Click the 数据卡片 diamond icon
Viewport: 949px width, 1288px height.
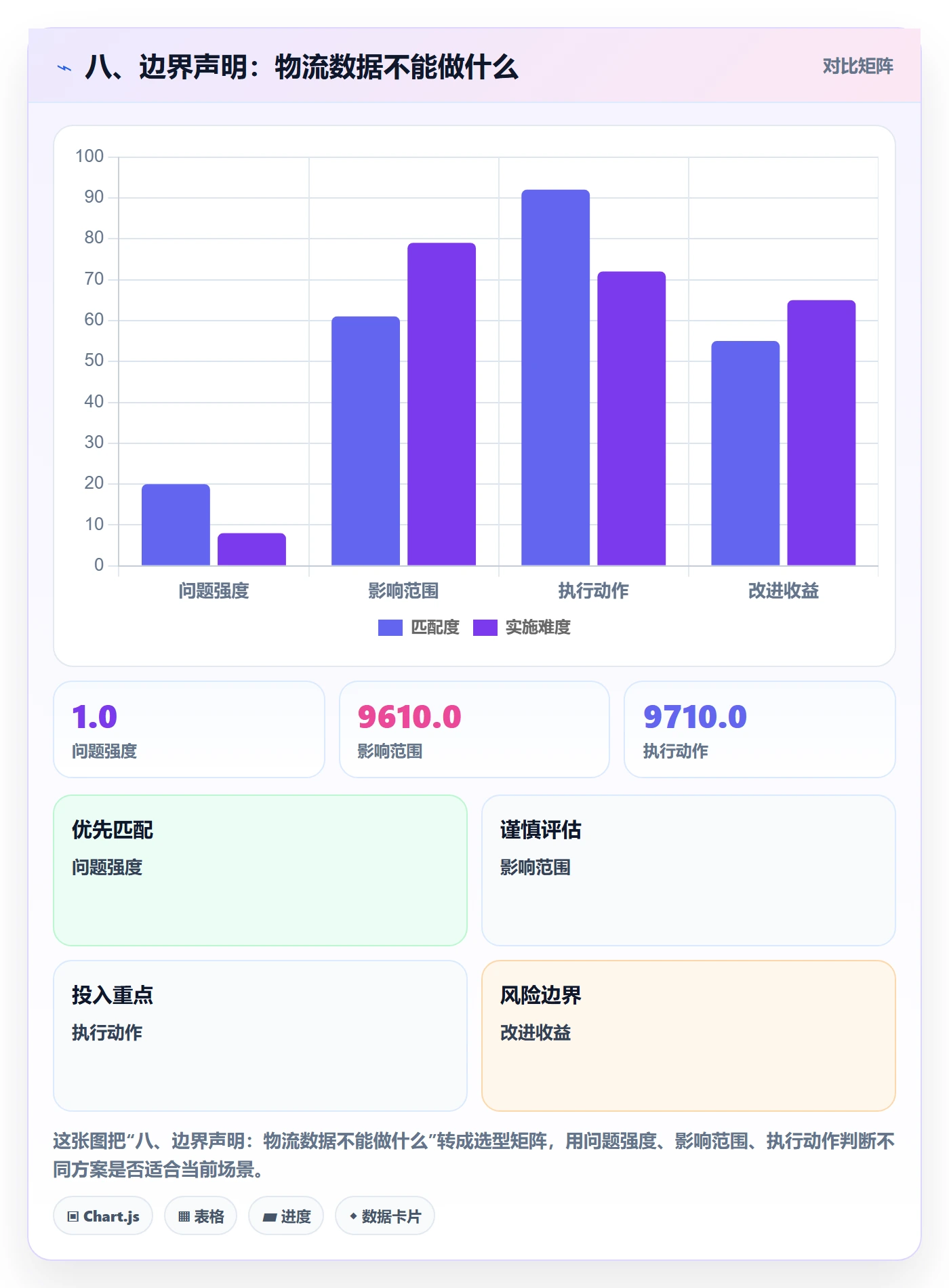[353, 1216]
